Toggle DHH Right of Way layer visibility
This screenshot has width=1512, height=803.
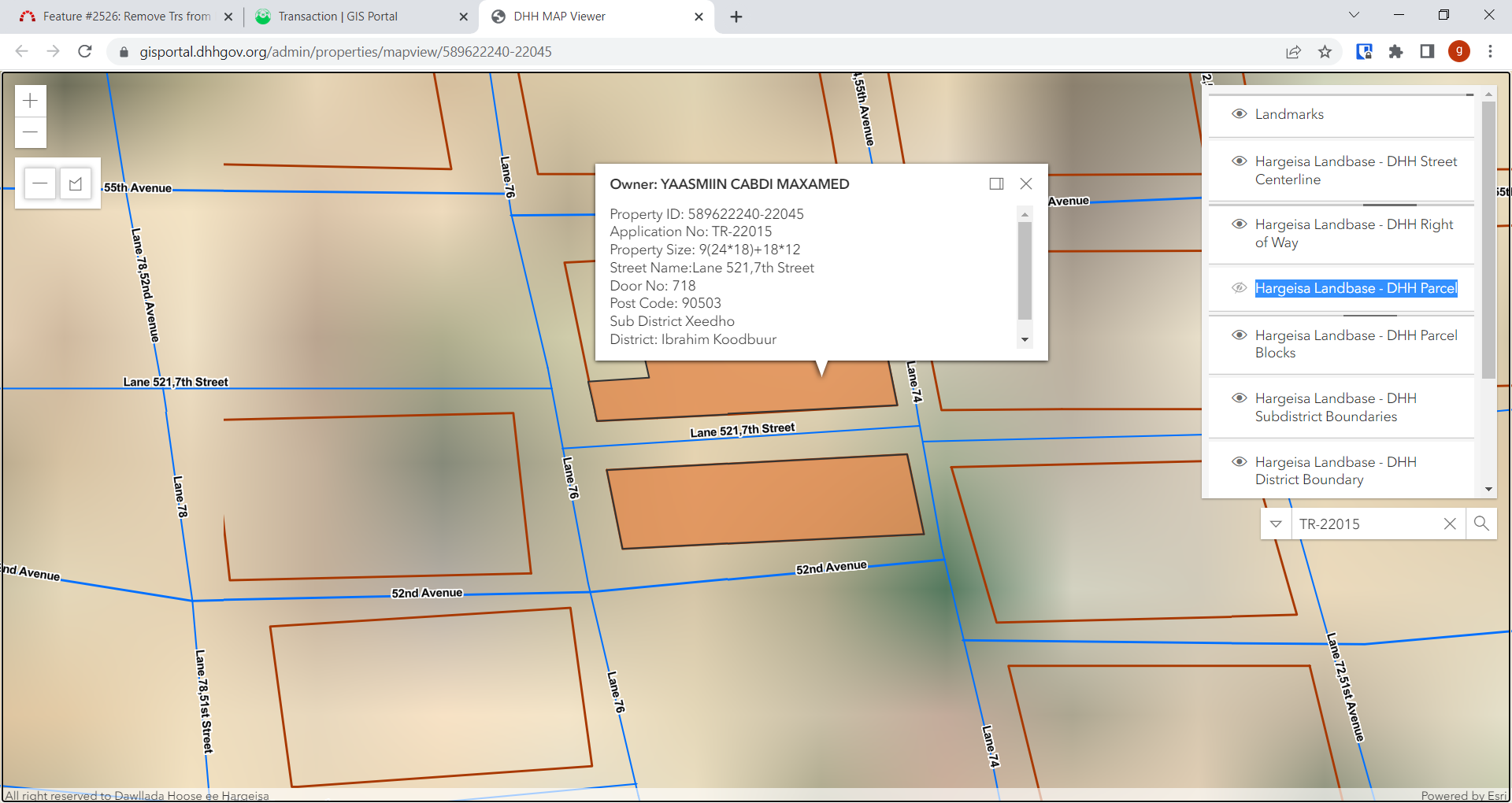[x=1239, y=224]
